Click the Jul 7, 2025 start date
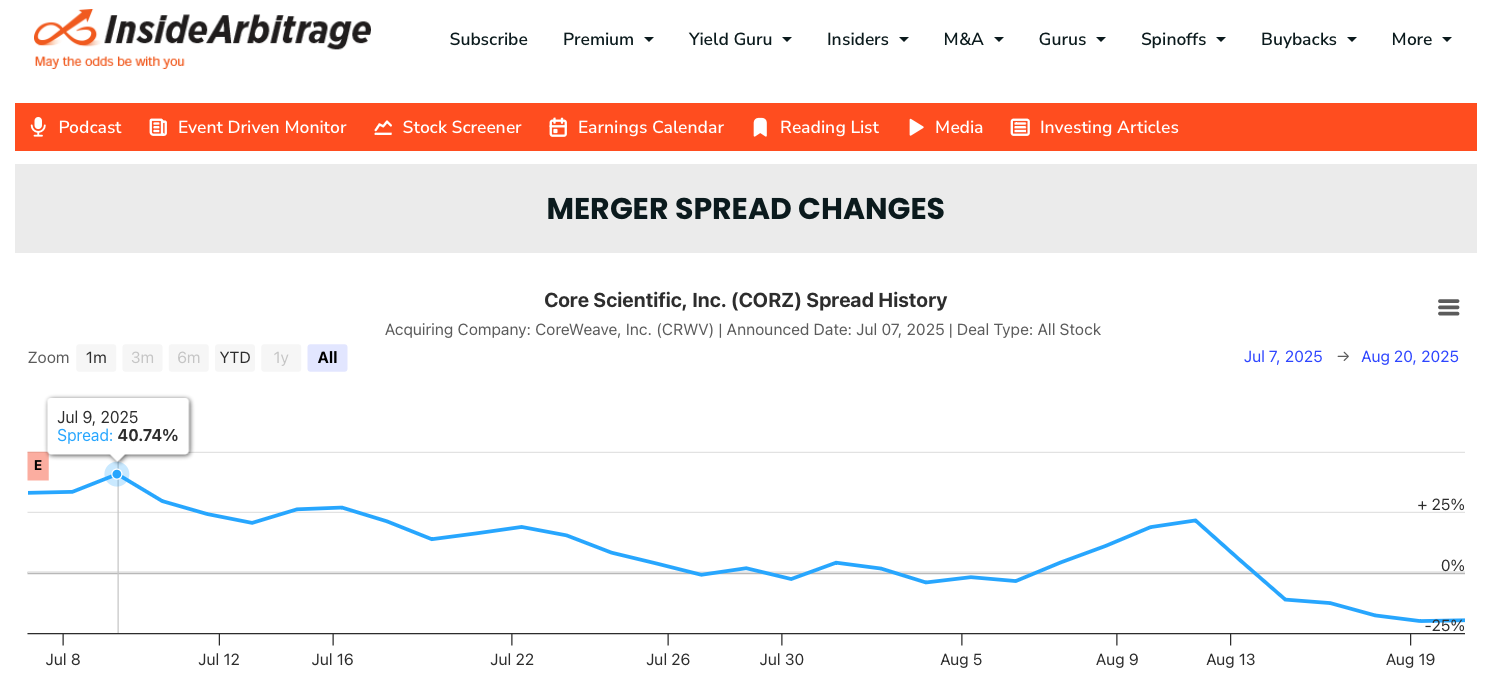1491x688 pixels. coord(1283,357)
